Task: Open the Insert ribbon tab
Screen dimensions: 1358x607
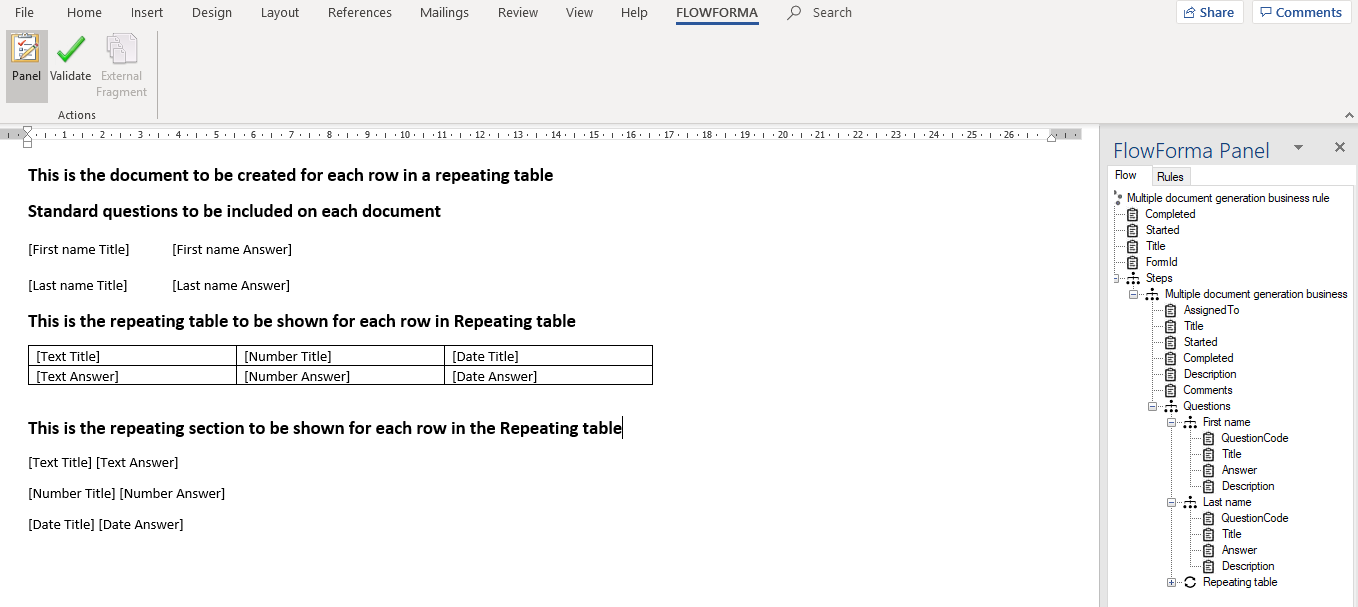Action: tap(147, 13)
